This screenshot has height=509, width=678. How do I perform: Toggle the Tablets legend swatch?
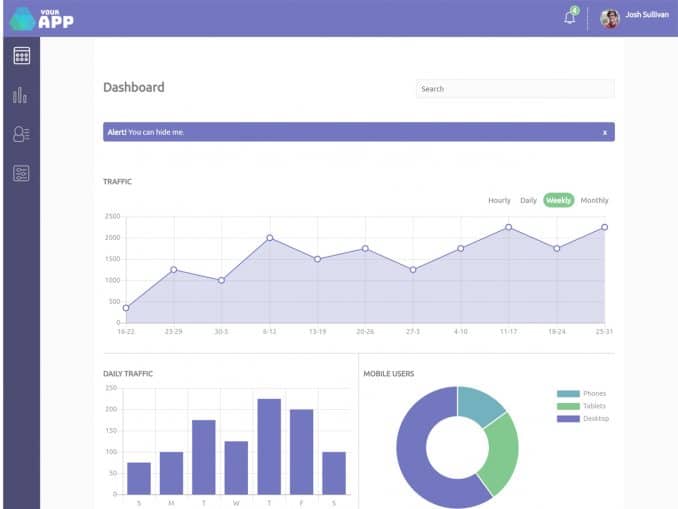(x=568, y=406)
